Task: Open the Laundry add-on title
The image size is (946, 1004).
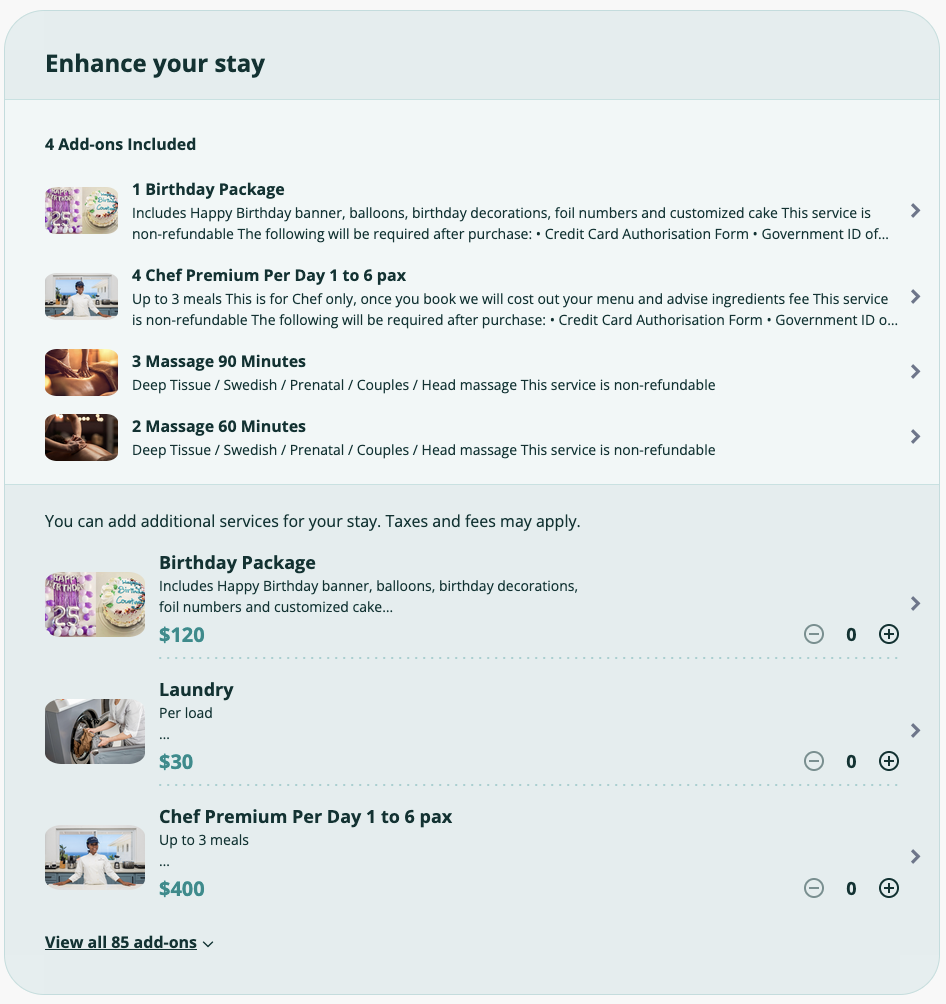Action: [x=196, y=690]
